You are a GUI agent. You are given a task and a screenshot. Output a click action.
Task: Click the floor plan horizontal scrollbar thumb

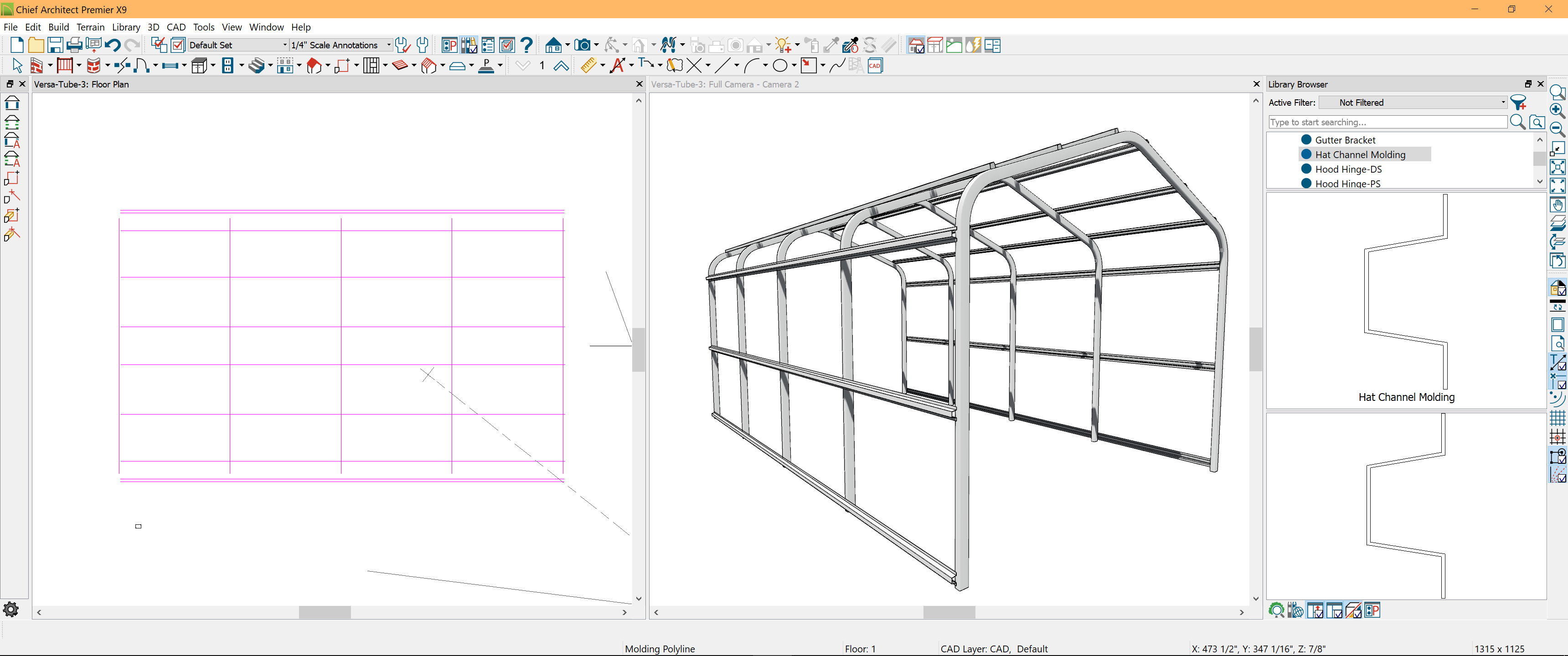(x=325, y=612)
